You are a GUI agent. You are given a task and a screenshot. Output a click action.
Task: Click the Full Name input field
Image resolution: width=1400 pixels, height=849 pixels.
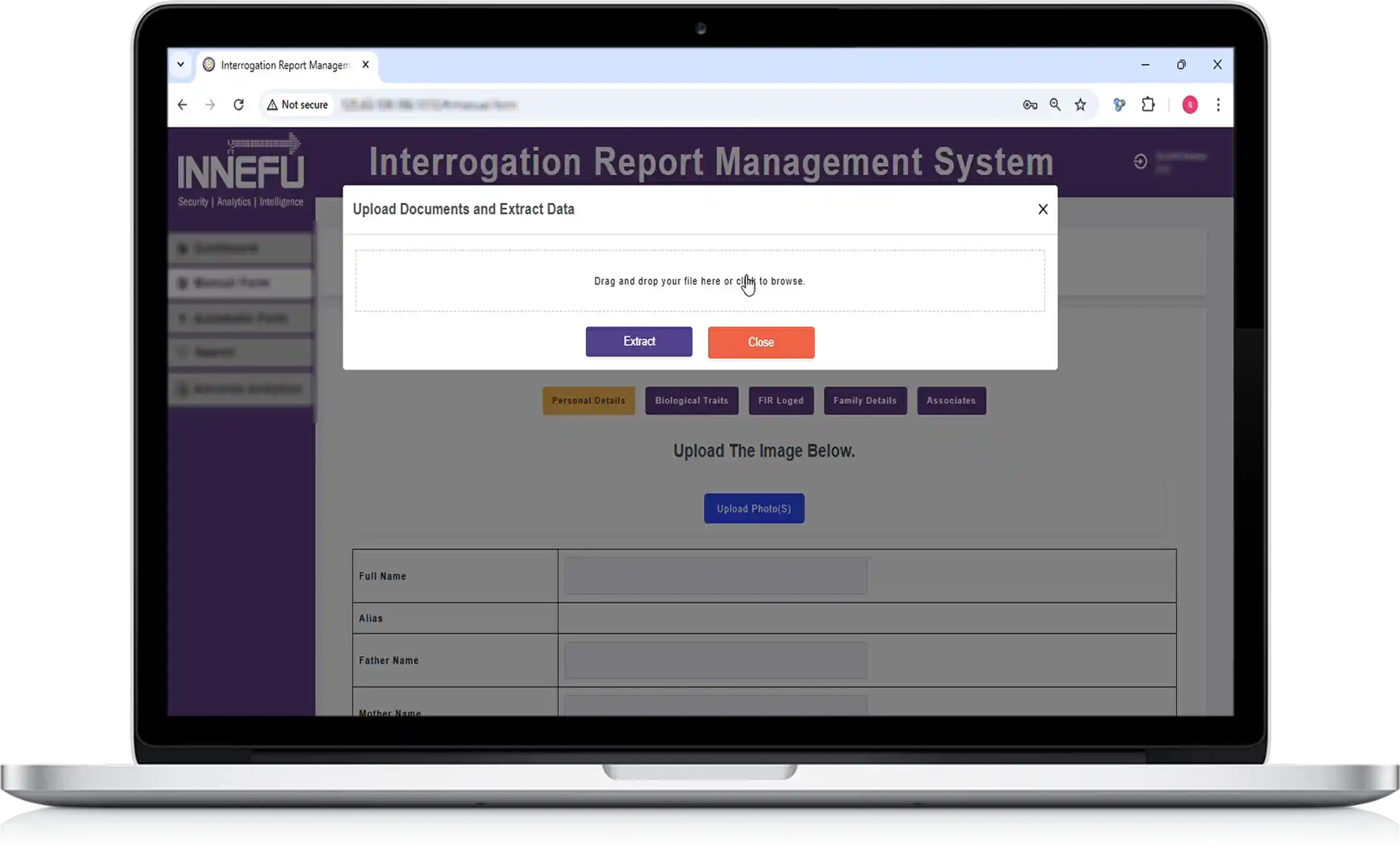point(715,576)
